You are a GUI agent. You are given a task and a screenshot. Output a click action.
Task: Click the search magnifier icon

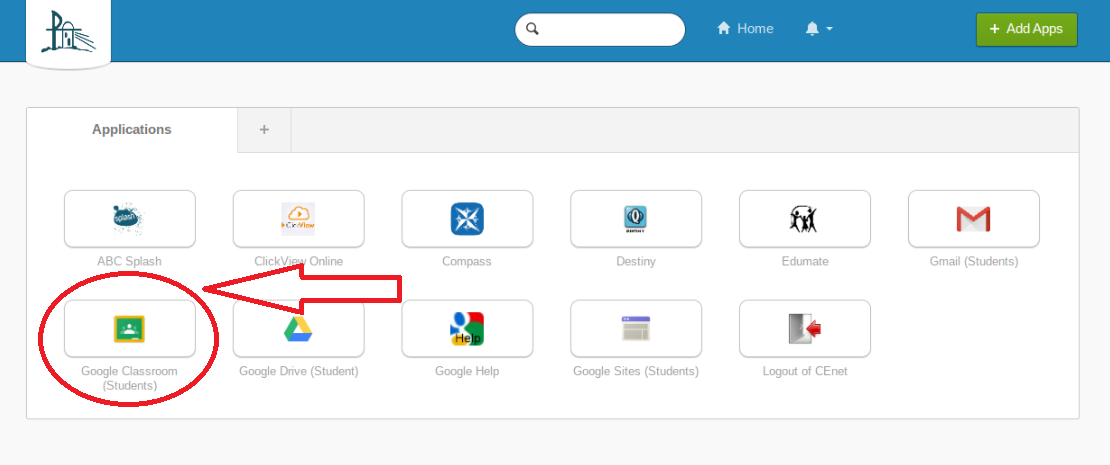tap(533, 29)
